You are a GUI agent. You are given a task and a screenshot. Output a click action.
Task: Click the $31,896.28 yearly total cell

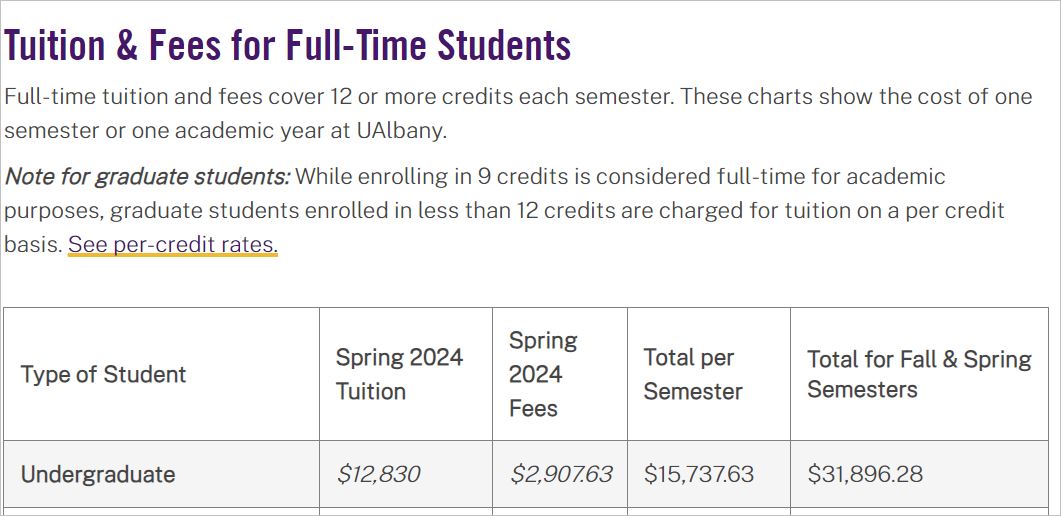(865, 474)
